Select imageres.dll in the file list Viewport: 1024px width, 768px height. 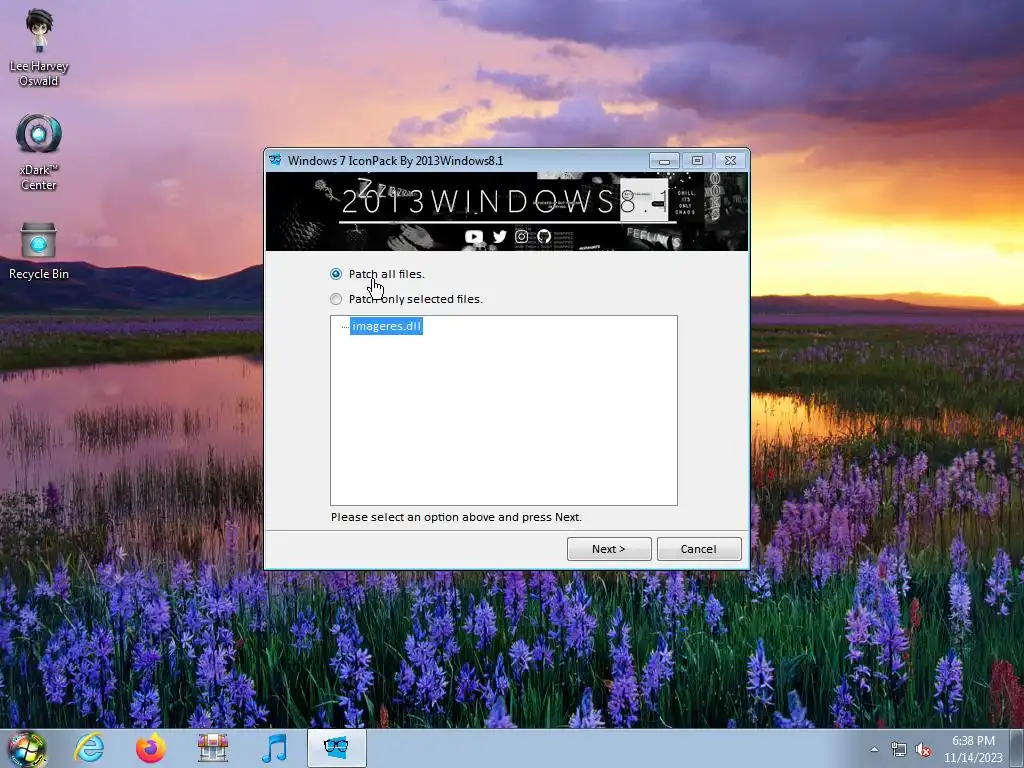click(386, 326)
